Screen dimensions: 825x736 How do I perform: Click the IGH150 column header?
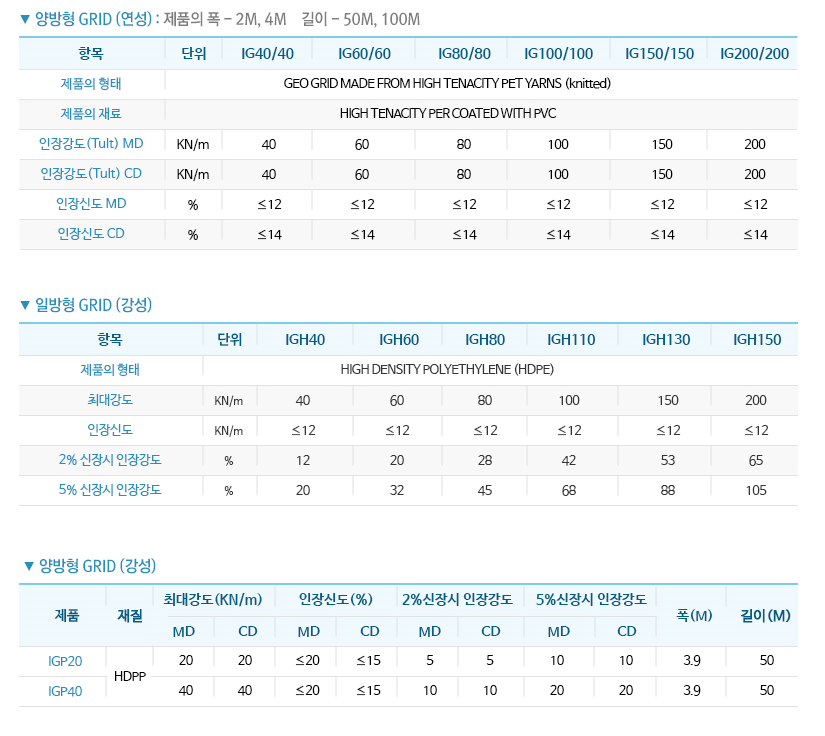coord(757,340)
